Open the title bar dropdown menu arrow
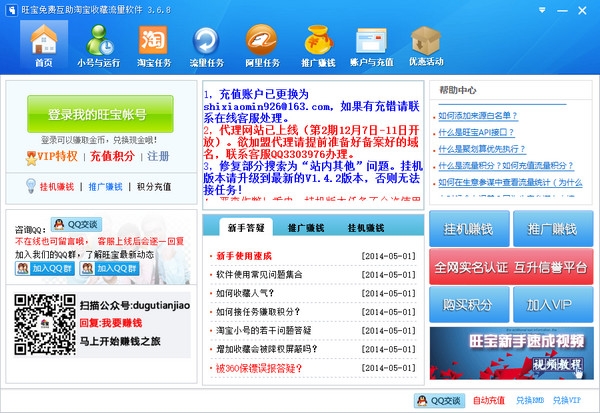 [x=542, y=10]
